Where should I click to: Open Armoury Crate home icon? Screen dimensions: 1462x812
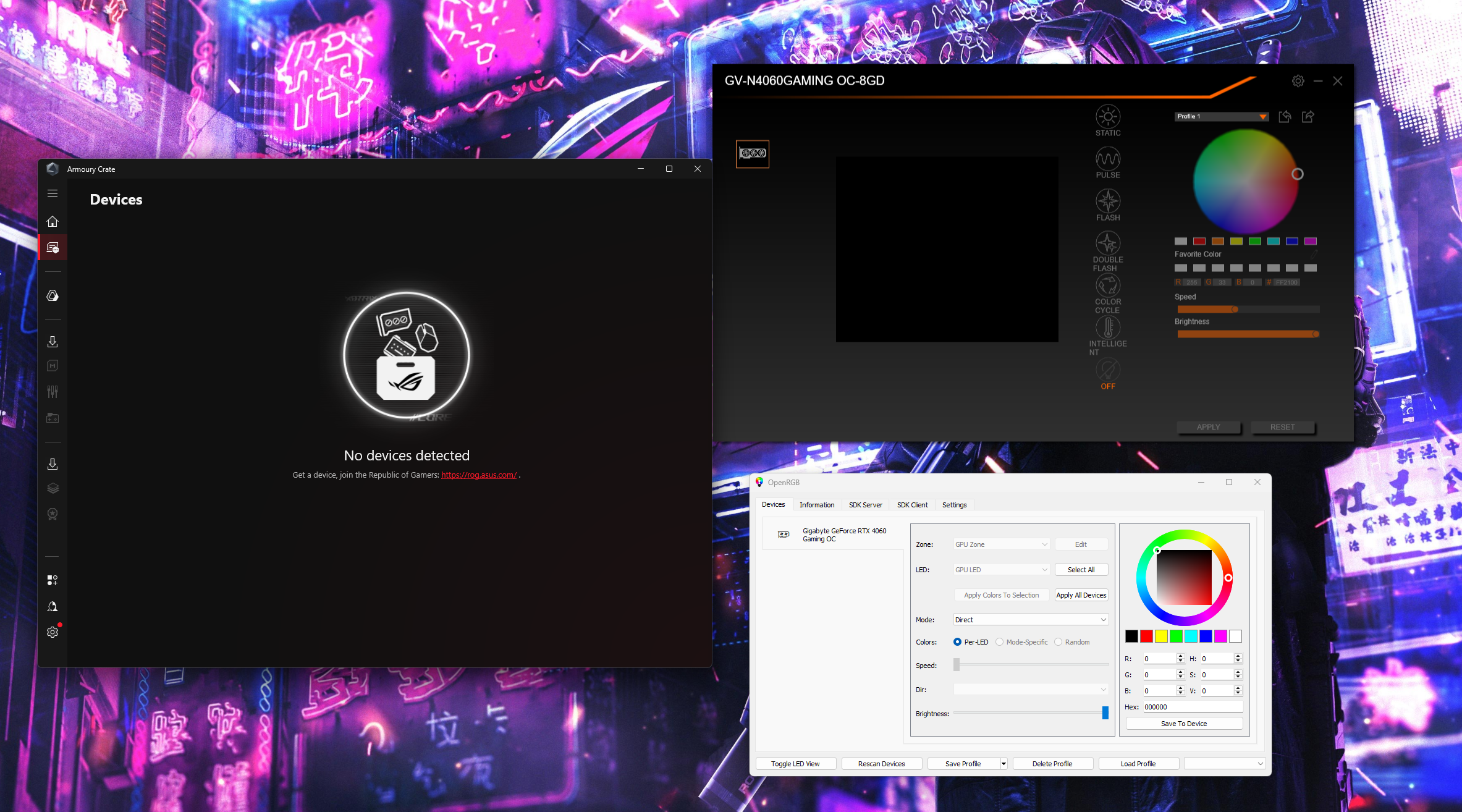point(53,221)
